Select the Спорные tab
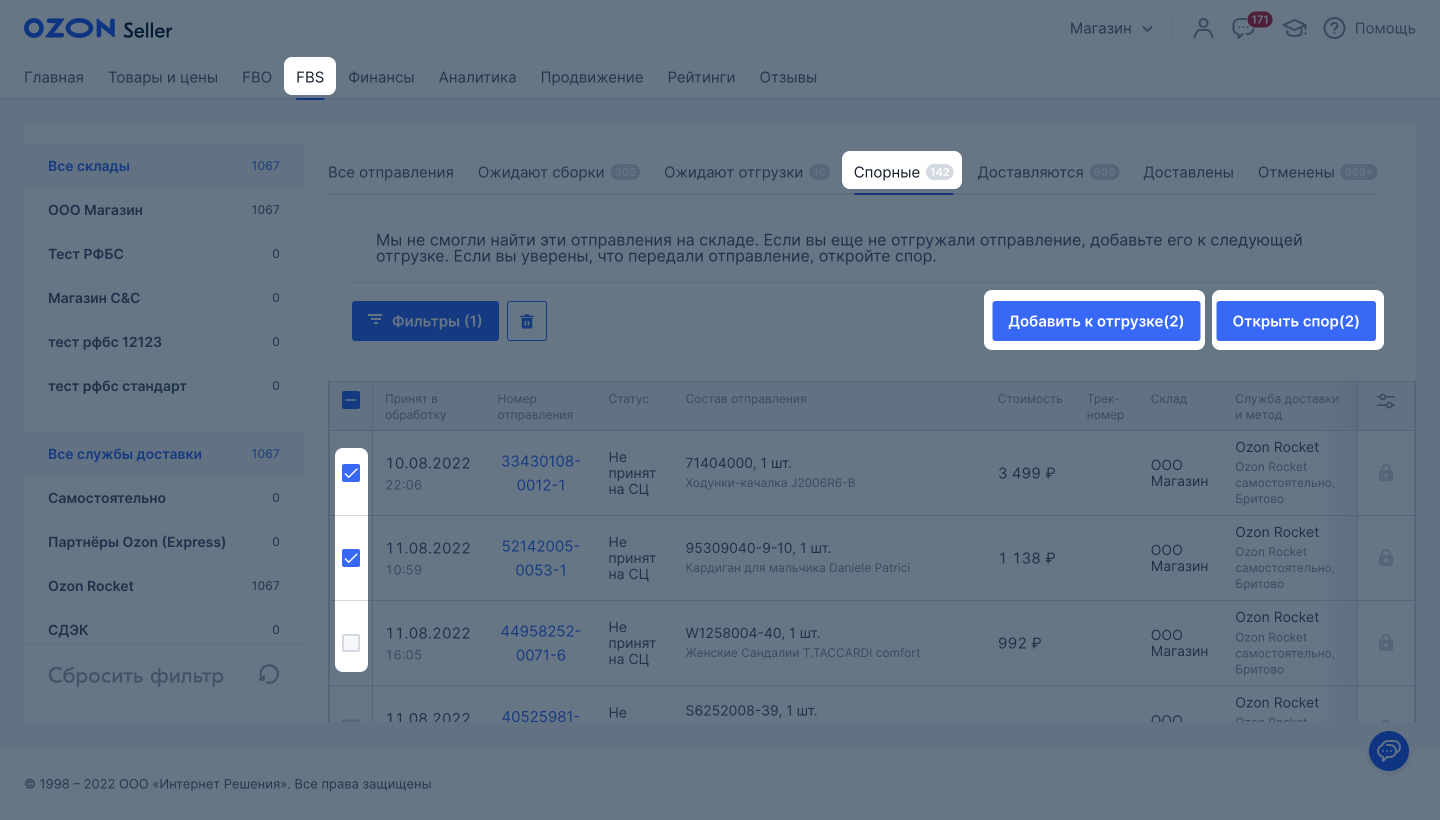1440x820 pixels. (x=902, y=172)
